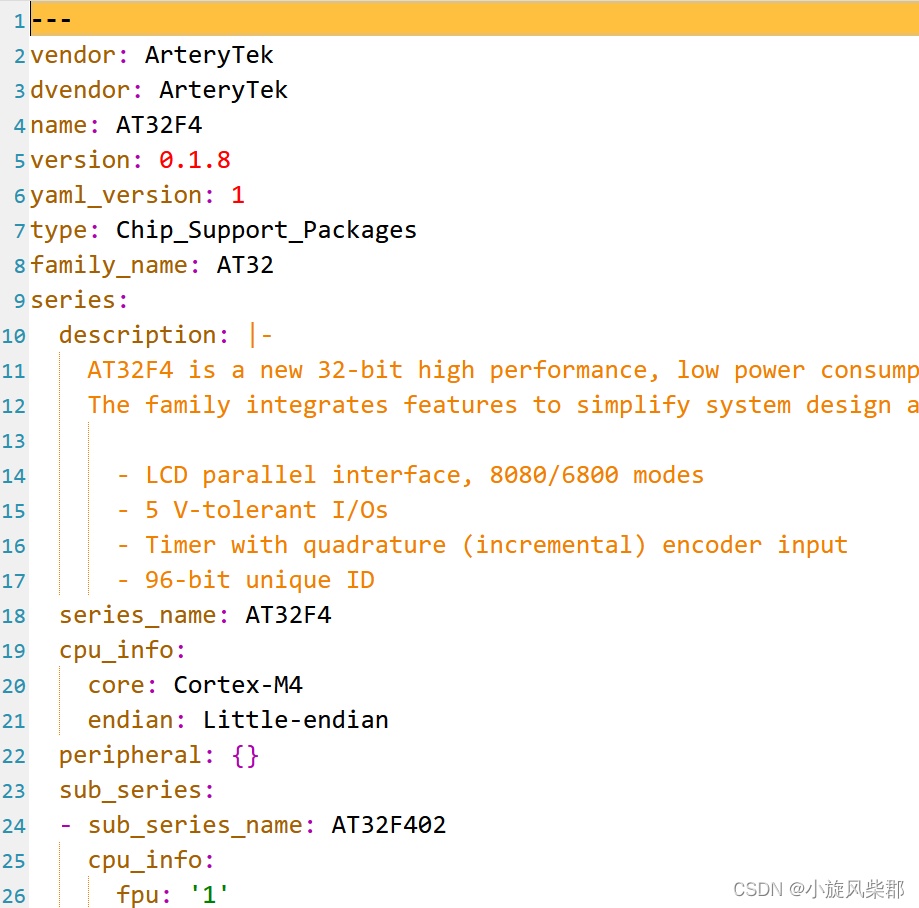Viewport: 919px width, 908px height.
Task: Click the cpu_info key on line 25
Action: point(145,860)
